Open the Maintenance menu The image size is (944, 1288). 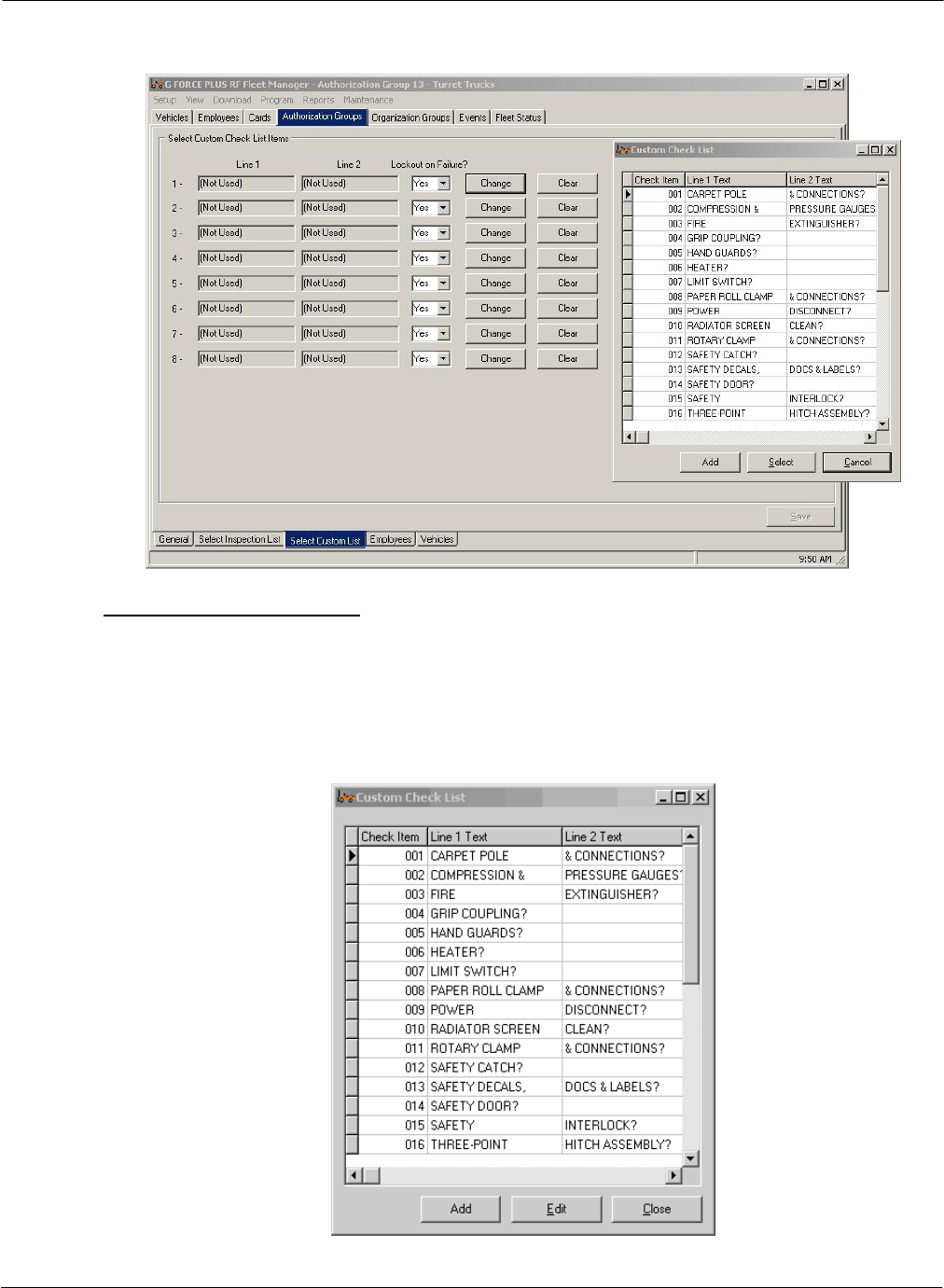368,100
